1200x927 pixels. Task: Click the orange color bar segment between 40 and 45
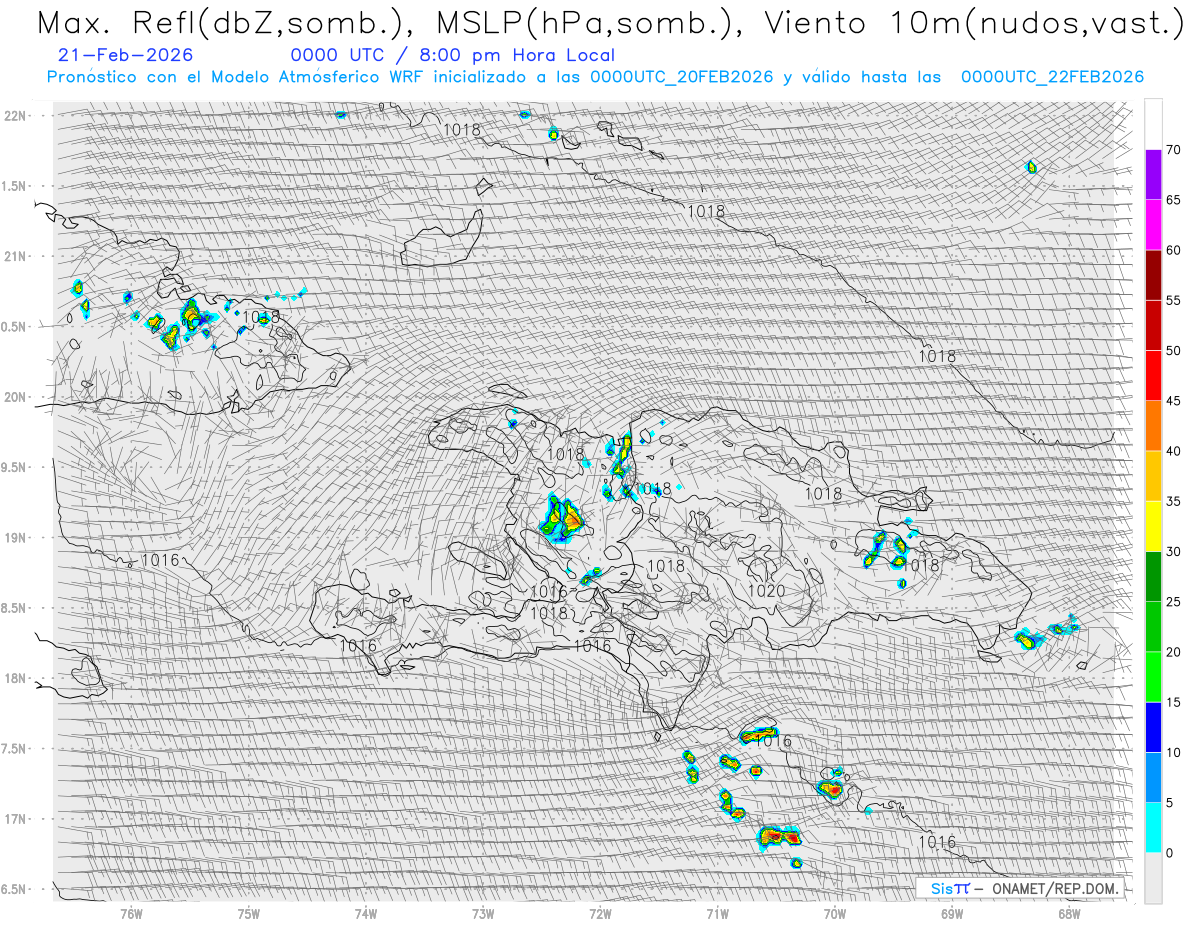(x=1153, y=426)
